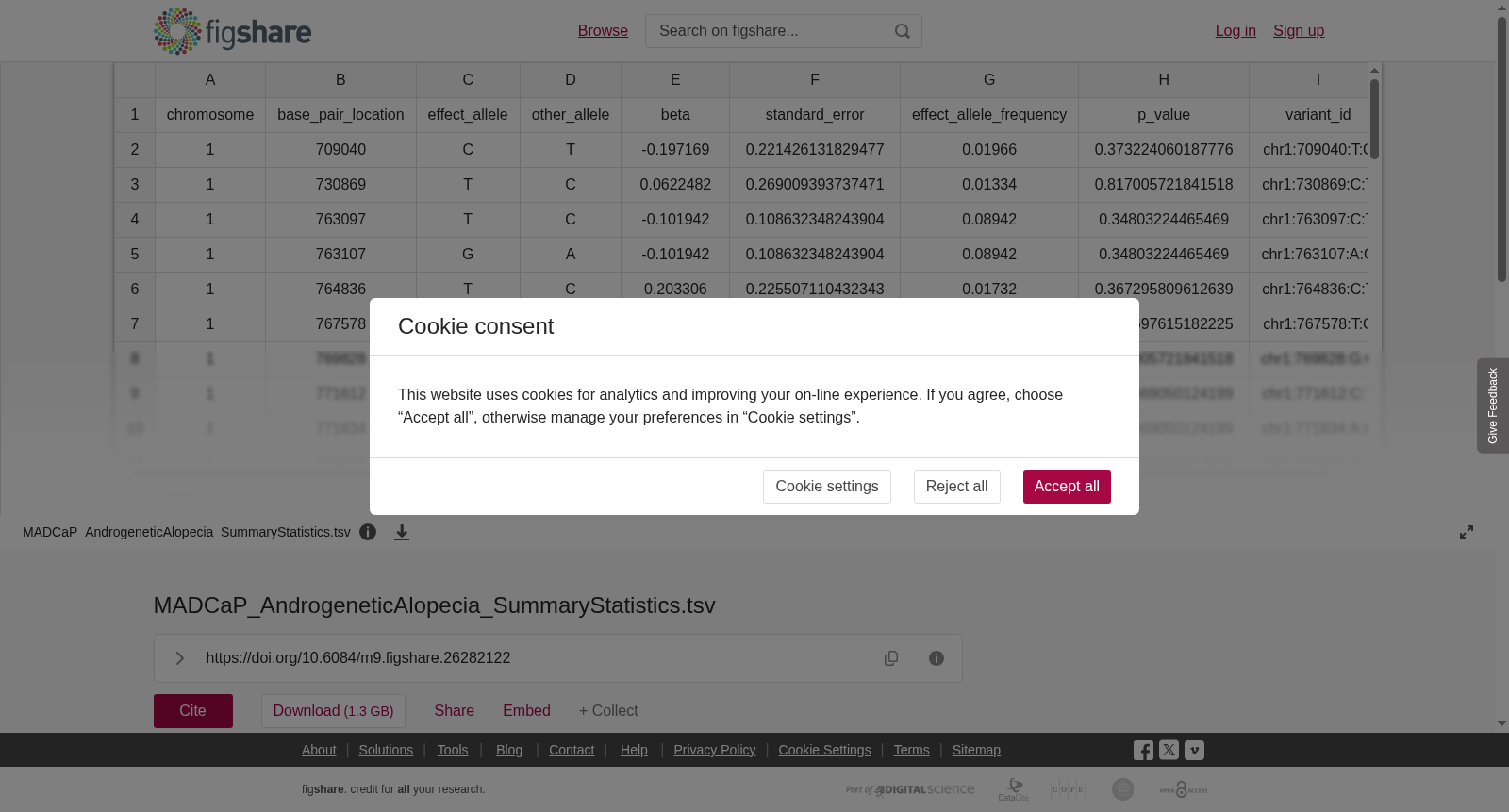Expand the DOI citation chevron
This screenshot has height=812, width=1509.
(179, 658)
